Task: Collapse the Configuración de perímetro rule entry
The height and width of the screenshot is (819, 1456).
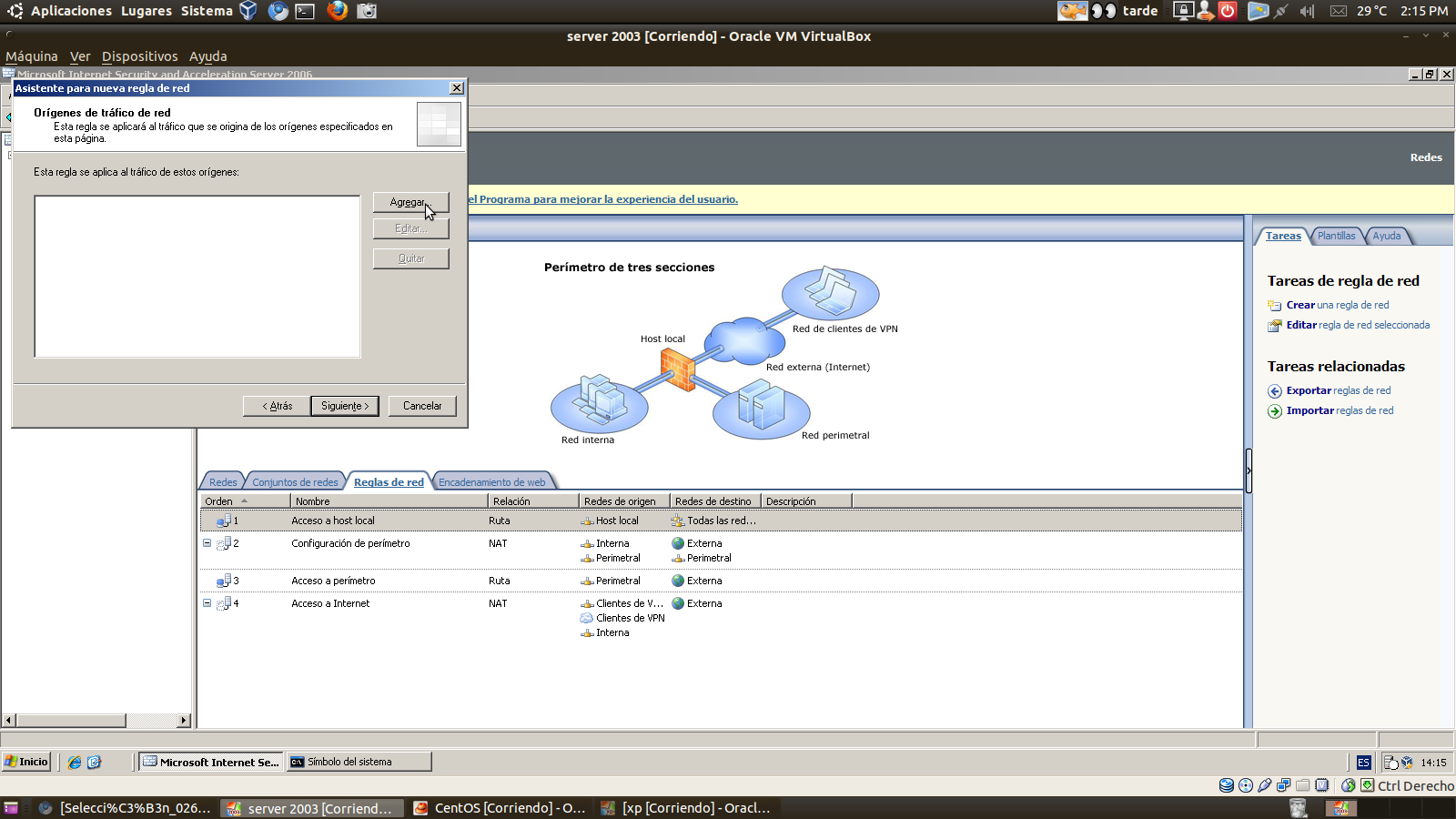Action: [207, 542]
